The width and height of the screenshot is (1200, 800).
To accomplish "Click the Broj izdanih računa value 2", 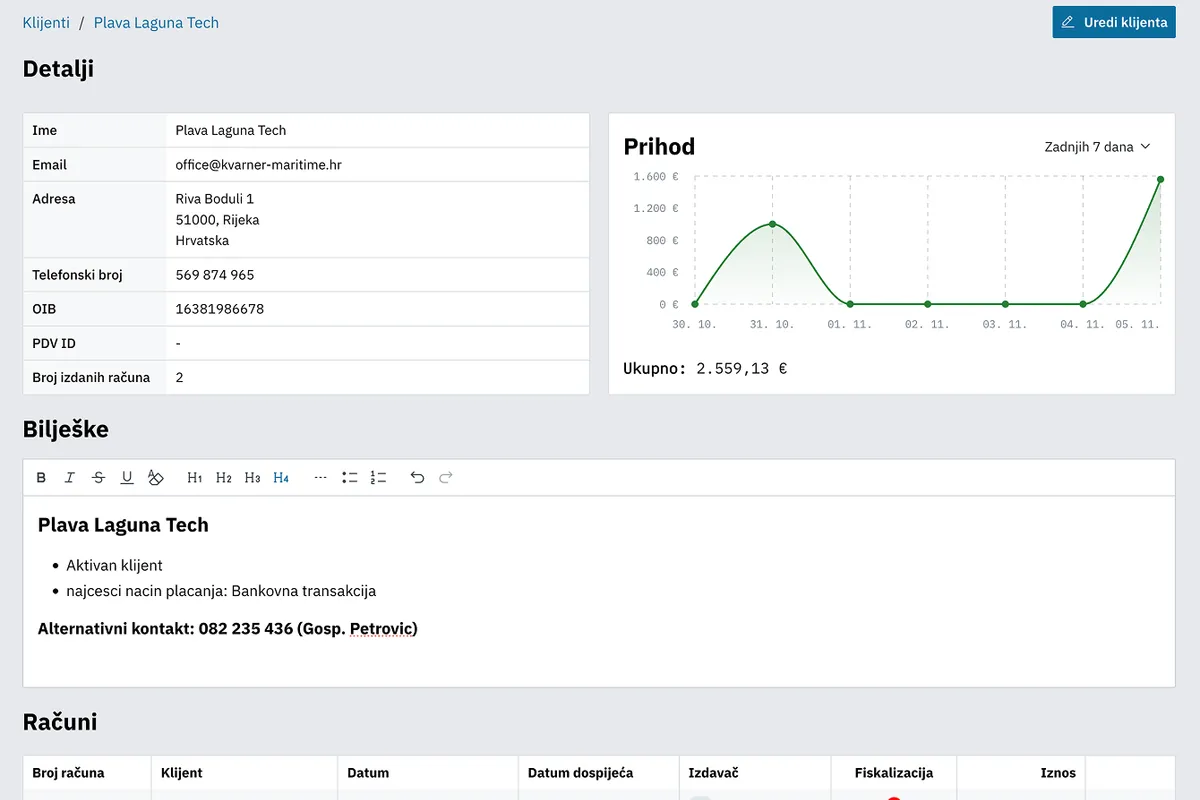I will click(179, 377).
